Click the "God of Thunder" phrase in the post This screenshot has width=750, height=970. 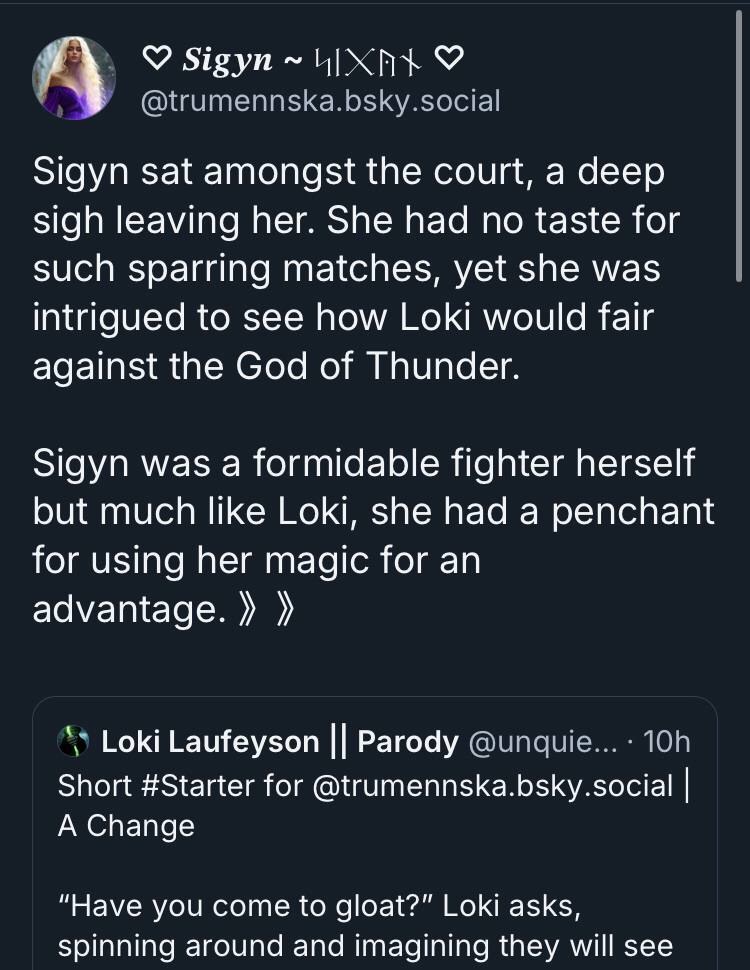(377, 365)
